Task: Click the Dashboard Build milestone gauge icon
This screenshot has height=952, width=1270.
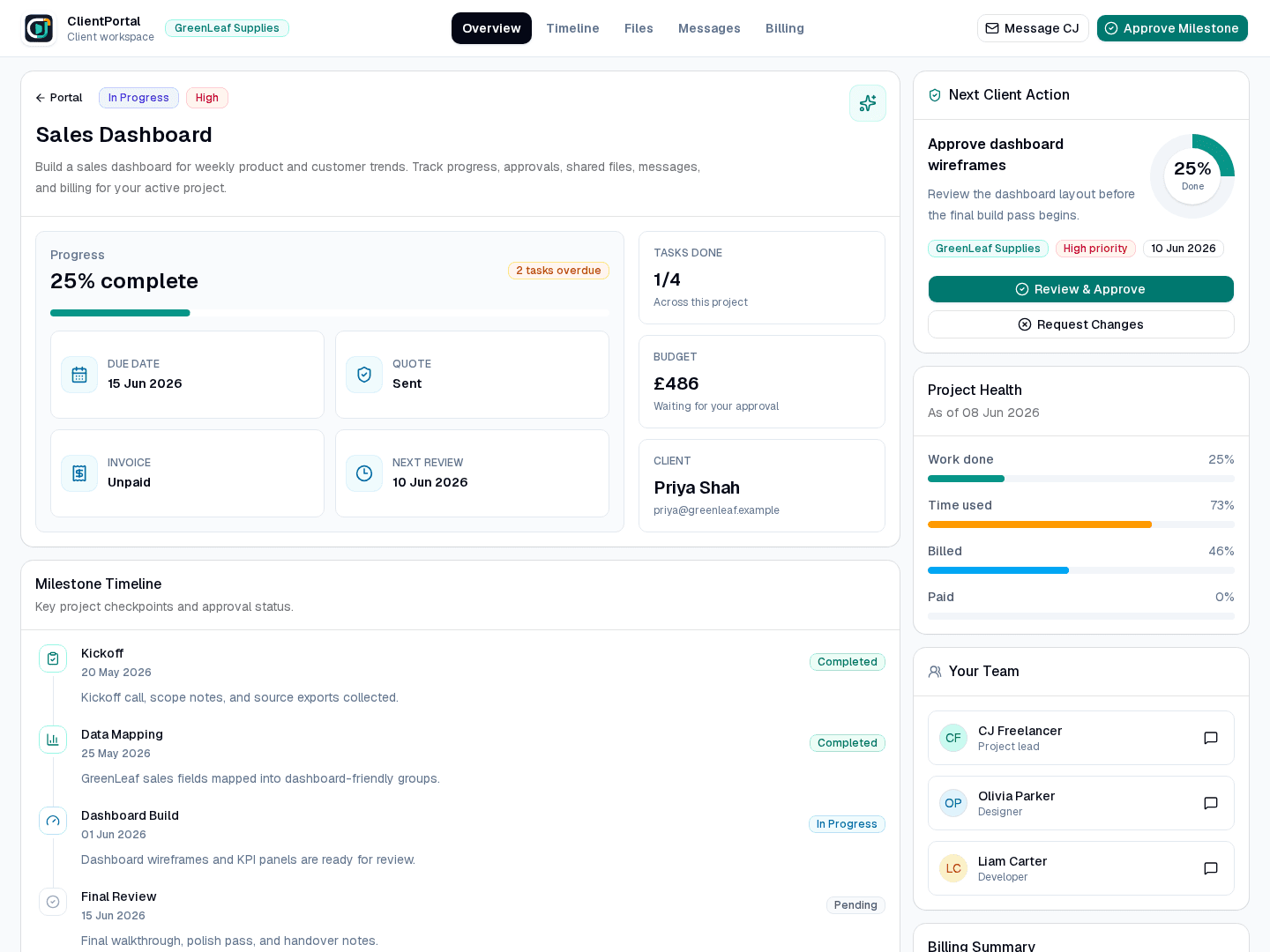Action: 53,821
